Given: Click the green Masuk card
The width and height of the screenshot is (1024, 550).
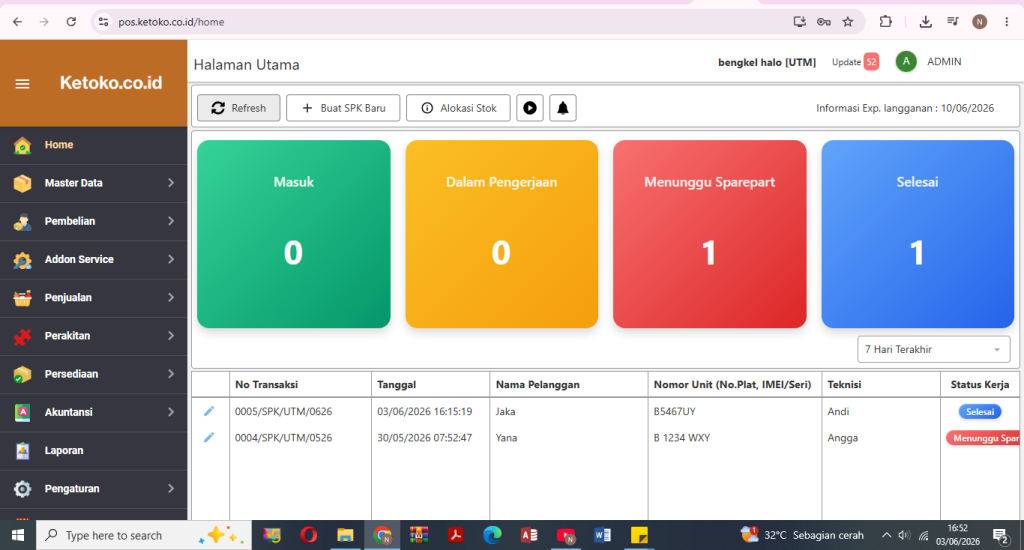Looking at the screenshot, I should (294, 234).
